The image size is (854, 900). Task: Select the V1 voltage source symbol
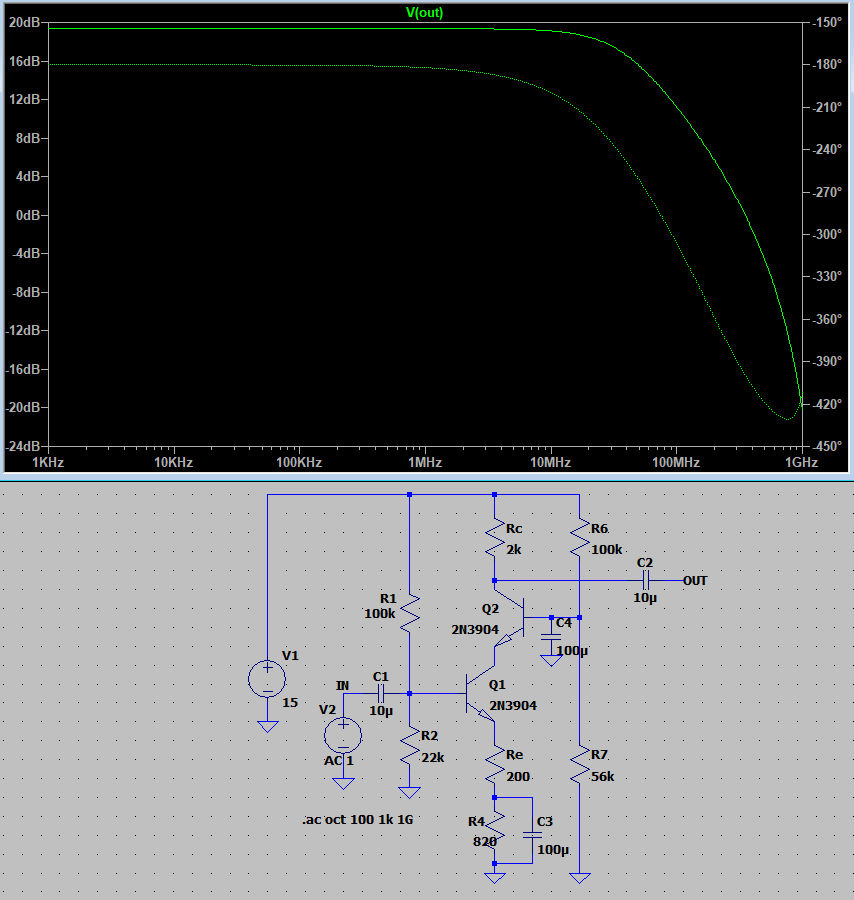tap(267, 679)
